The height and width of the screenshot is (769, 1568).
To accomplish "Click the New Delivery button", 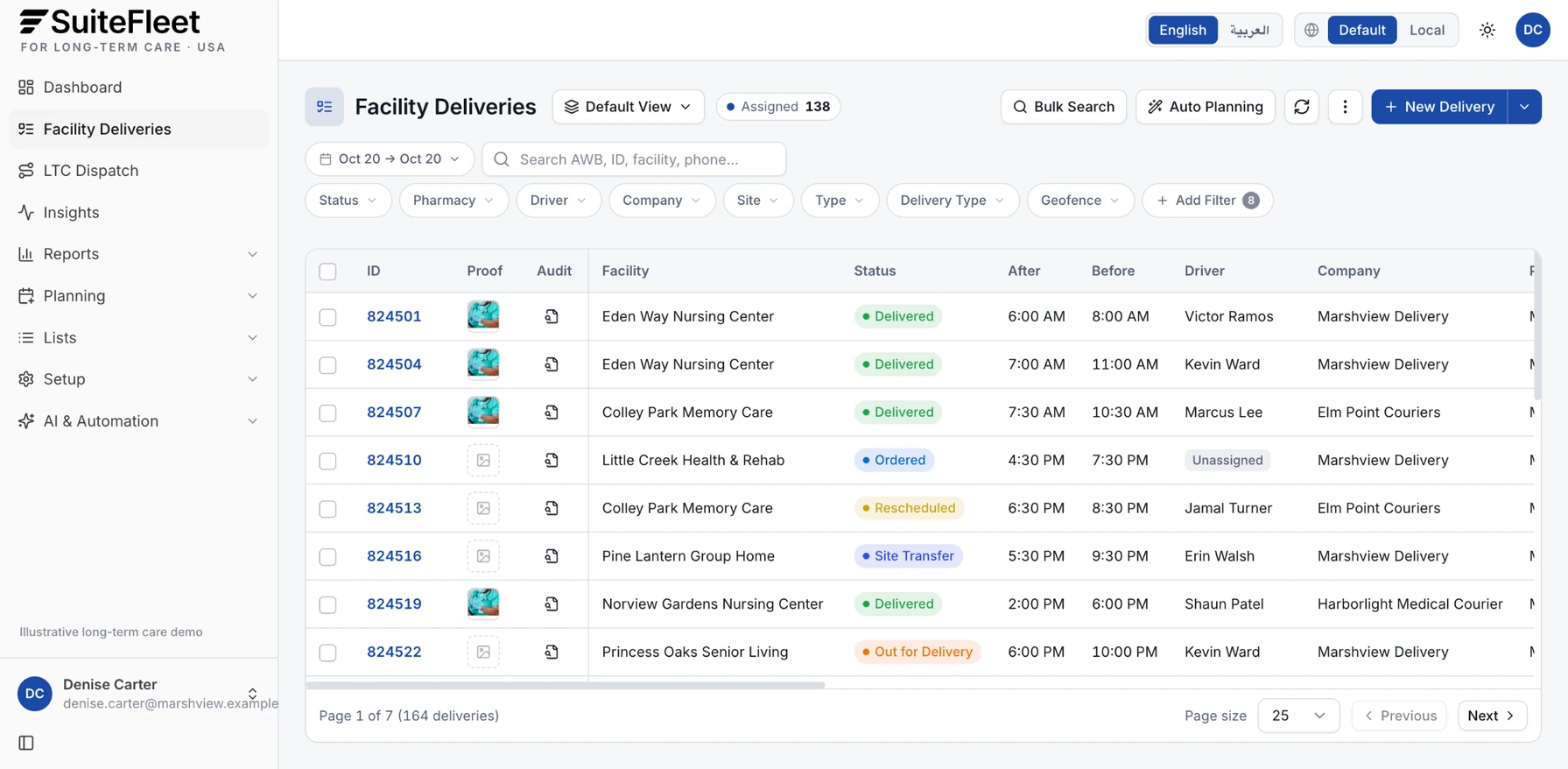I will (x=1439, y=107).
